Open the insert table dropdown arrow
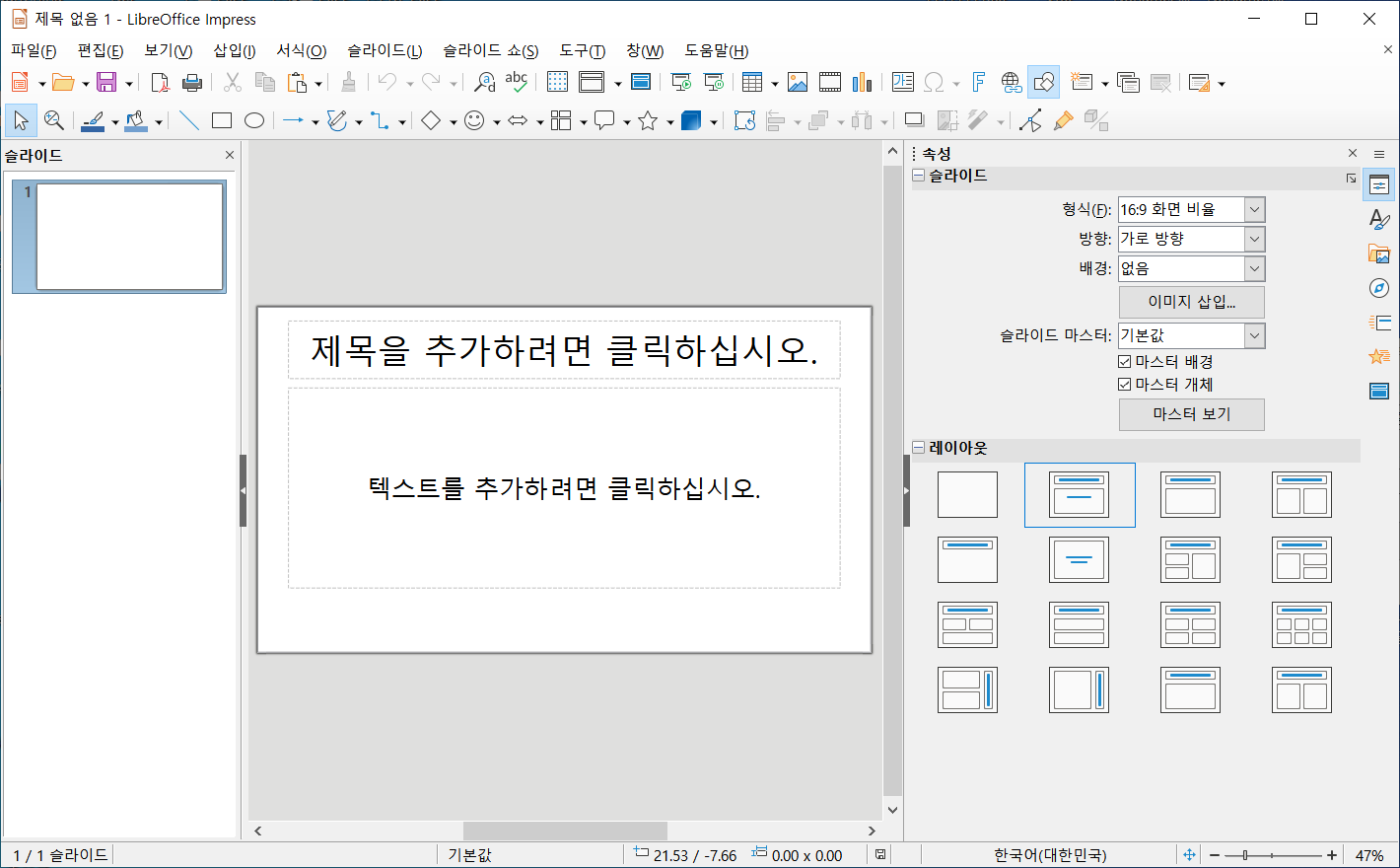Screen dimensions: 1400x868 (x=775, y=84)
